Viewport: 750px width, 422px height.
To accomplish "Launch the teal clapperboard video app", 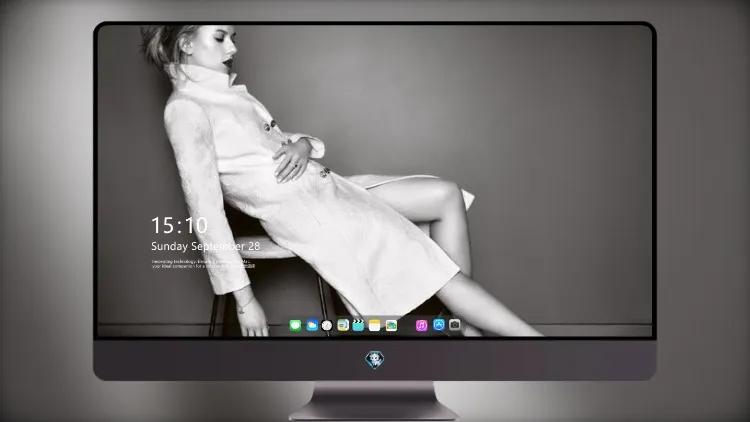I will pyautogui.click(x=358, y=325).
